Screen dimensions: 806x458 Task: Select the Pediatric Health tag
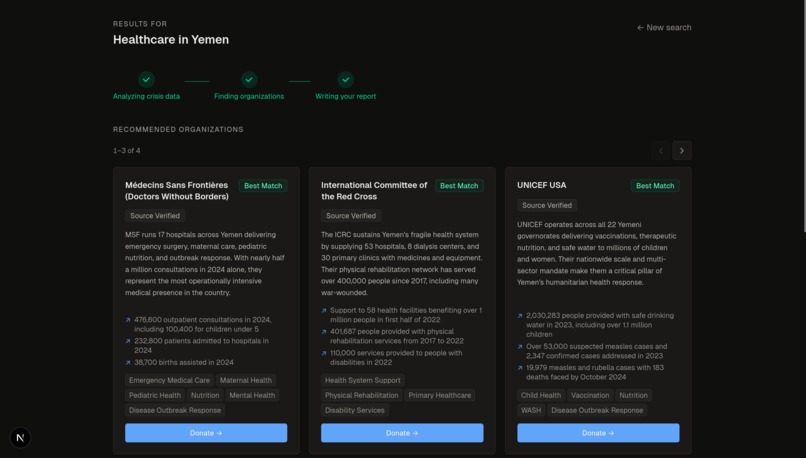pos(155,395)
